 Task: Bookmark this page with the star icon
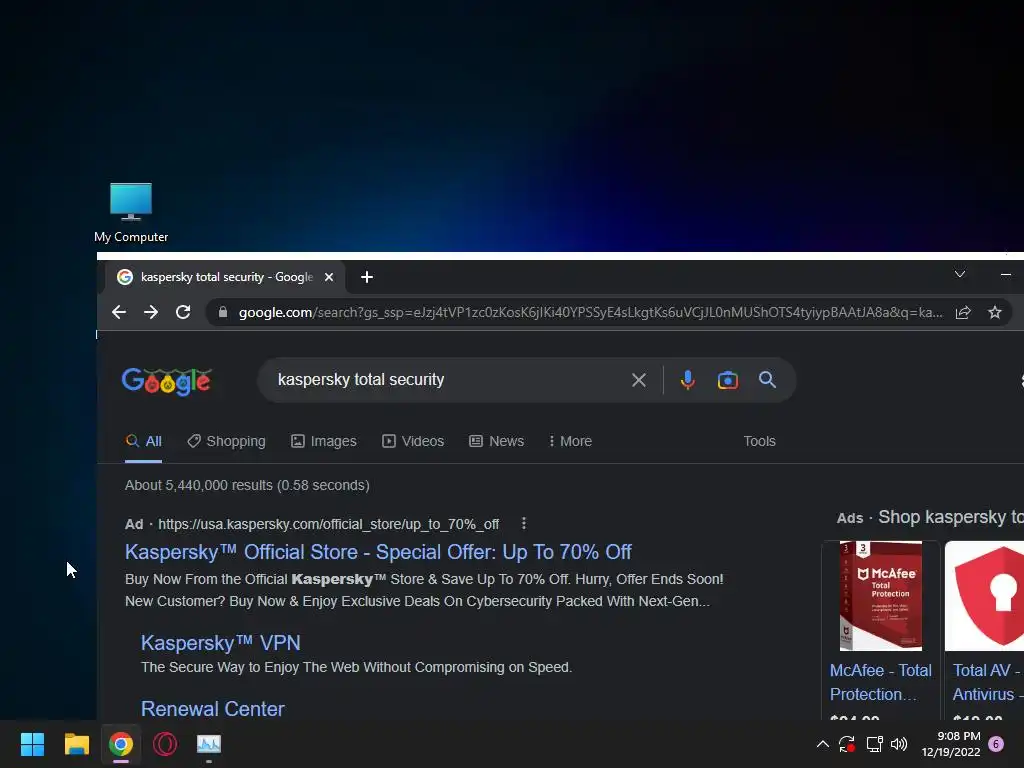coord(995,312)
